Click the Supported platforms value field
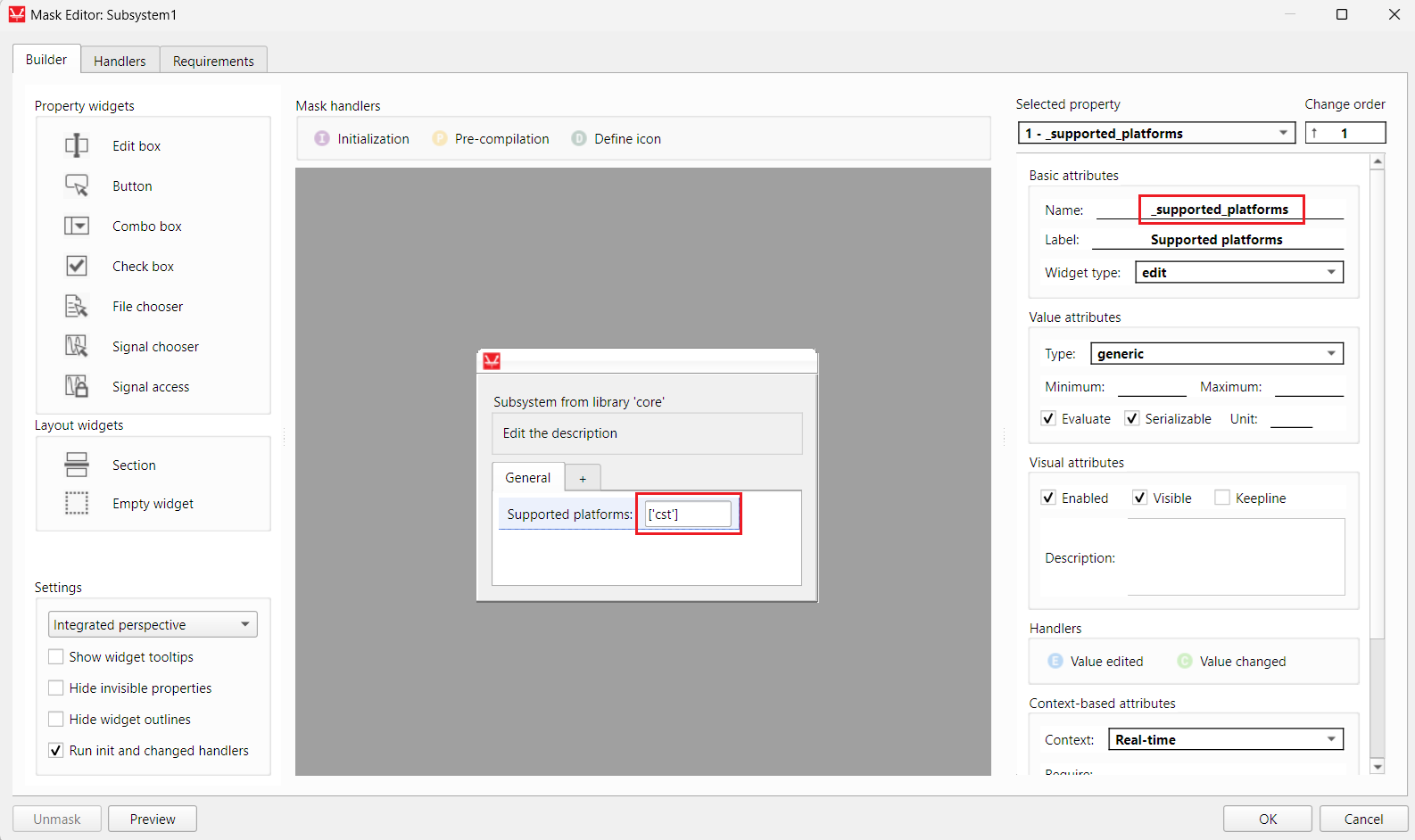Viewport: 1415px width, 840px height. [688, 515]
